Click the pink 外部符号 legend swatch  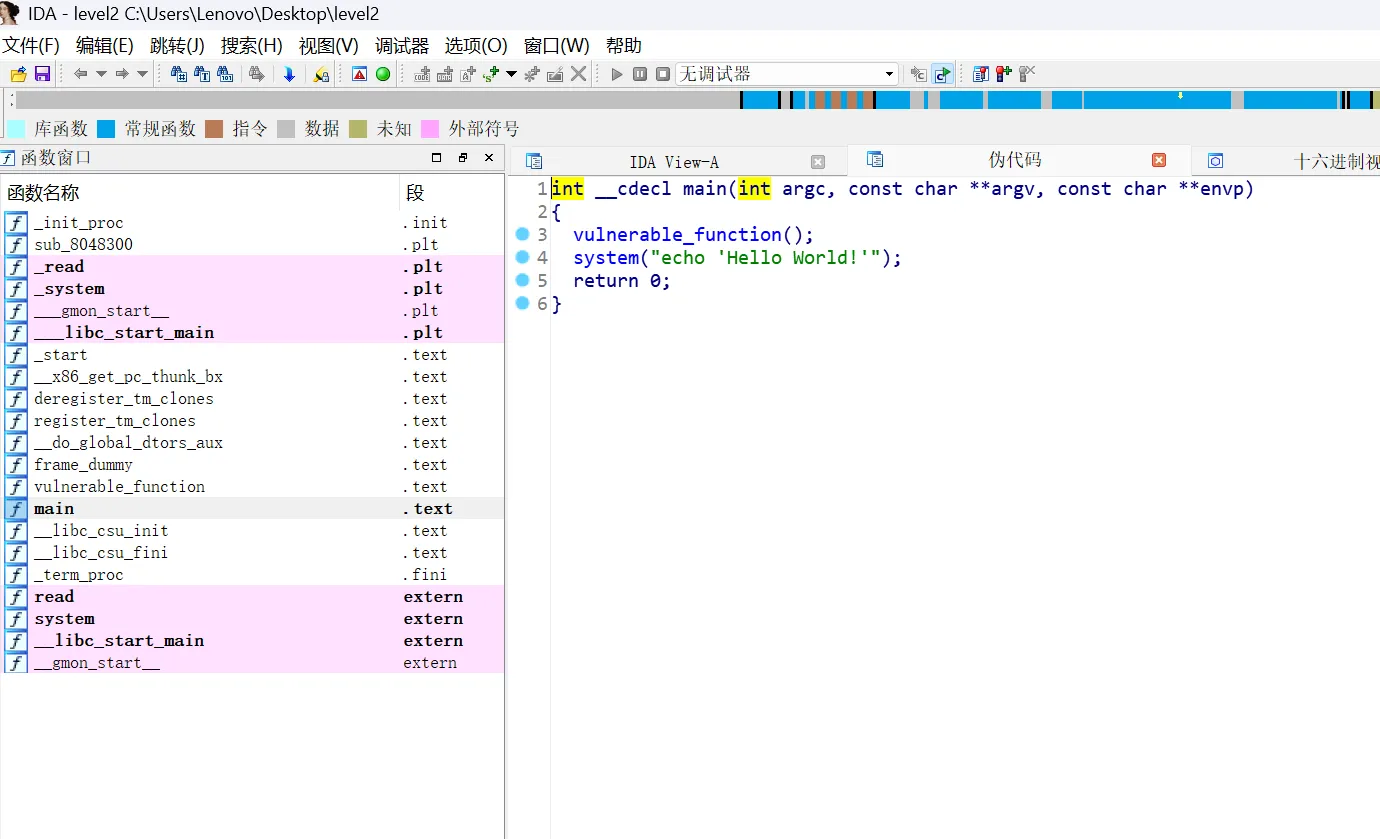click(430, 129)
